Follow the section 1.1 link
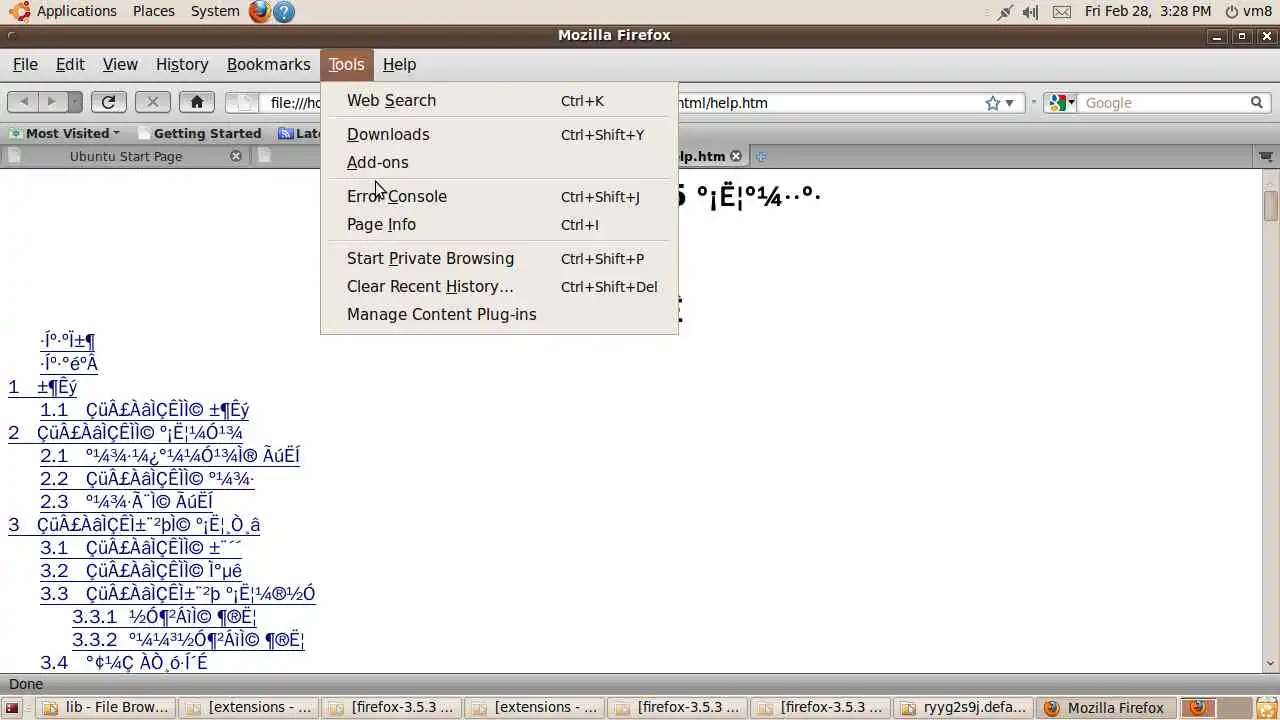 coord(145,409)
